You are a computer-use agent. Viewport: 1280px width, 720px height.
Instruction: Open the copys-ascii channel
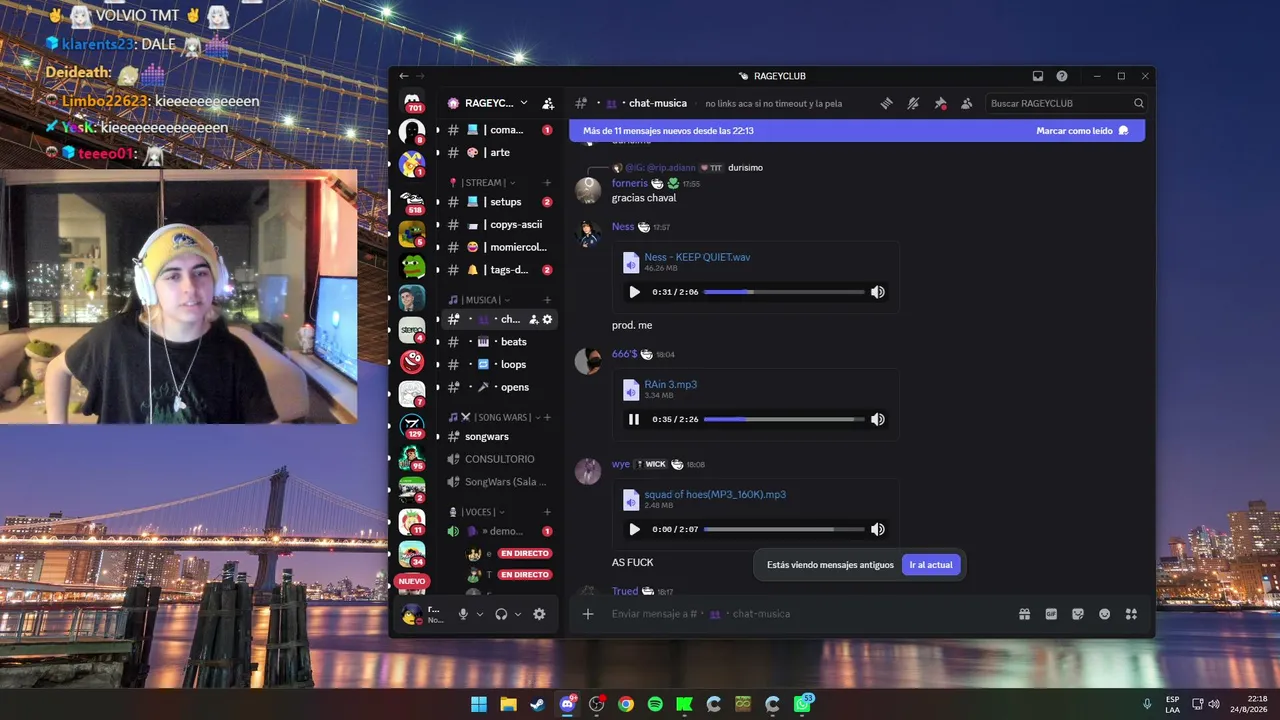click(499, 225)
